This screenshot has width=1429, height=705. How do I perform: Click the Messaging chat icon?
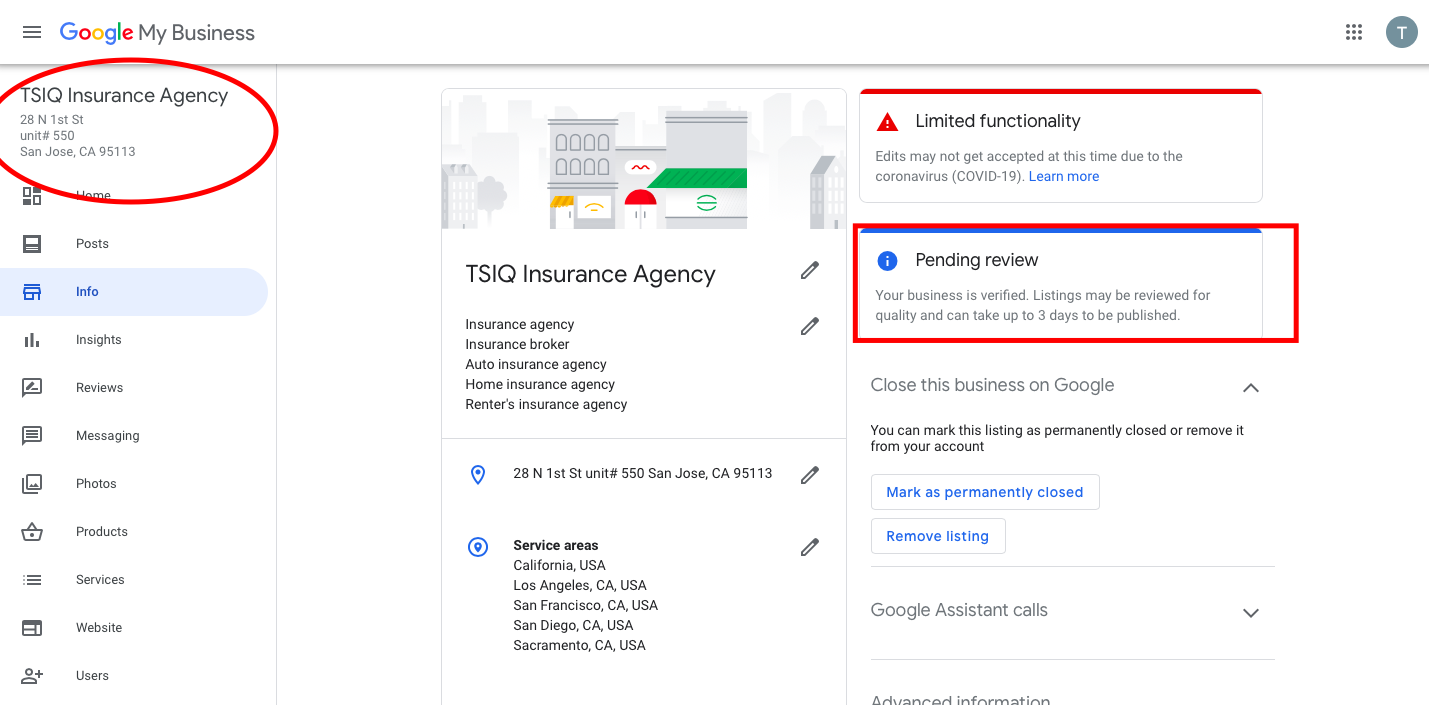(32, 436)
